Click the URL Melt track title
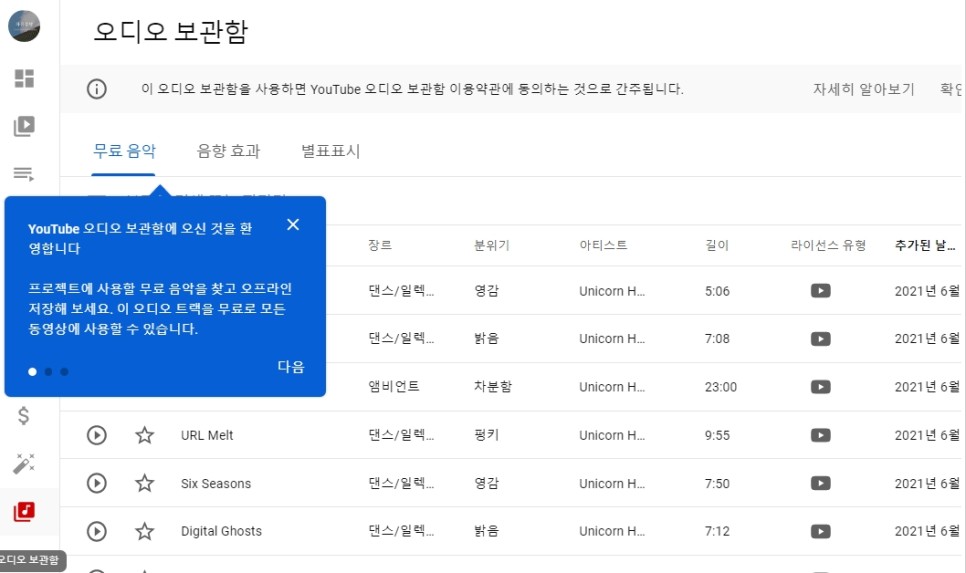 tap(207, 435)
